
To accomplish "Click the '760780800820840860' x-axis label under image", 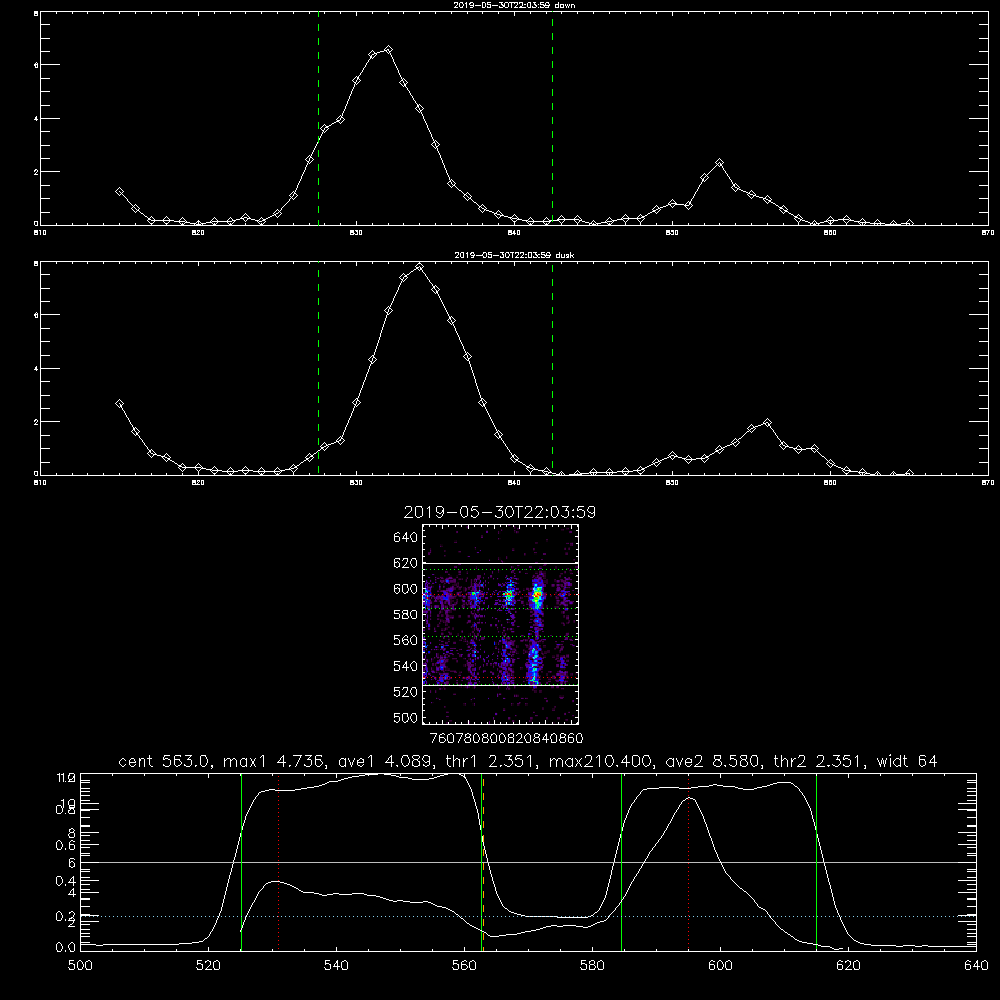I will (x=506, y=738).
